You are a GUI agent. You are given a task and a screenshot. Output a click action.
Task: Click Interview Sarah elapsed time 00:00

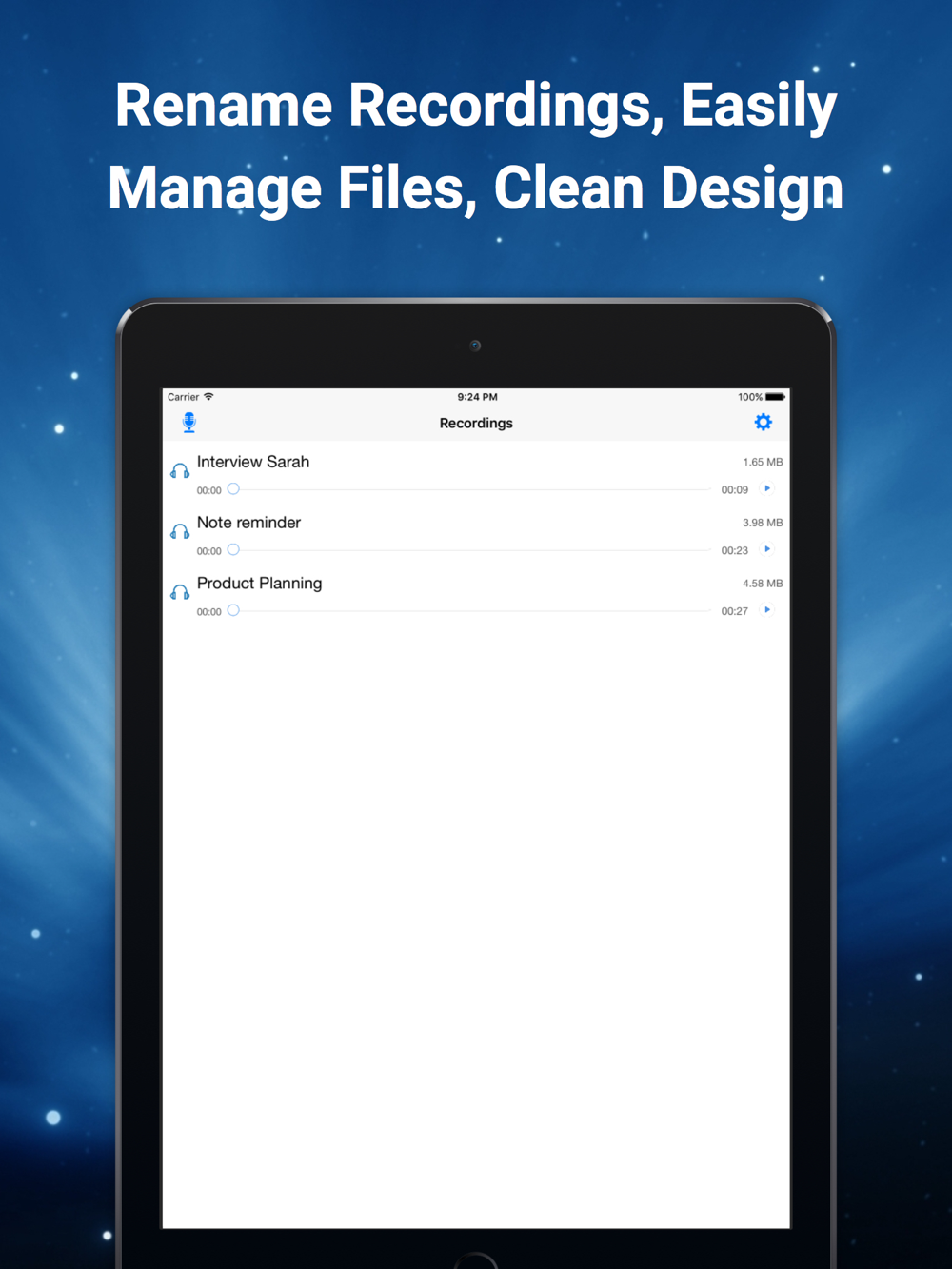point(208,491)
